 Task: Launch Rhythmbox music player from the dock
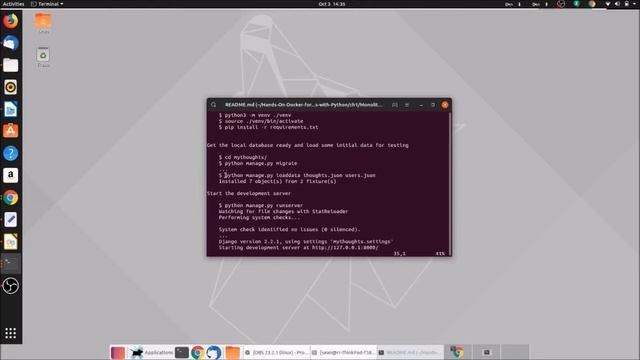[11, 87]
